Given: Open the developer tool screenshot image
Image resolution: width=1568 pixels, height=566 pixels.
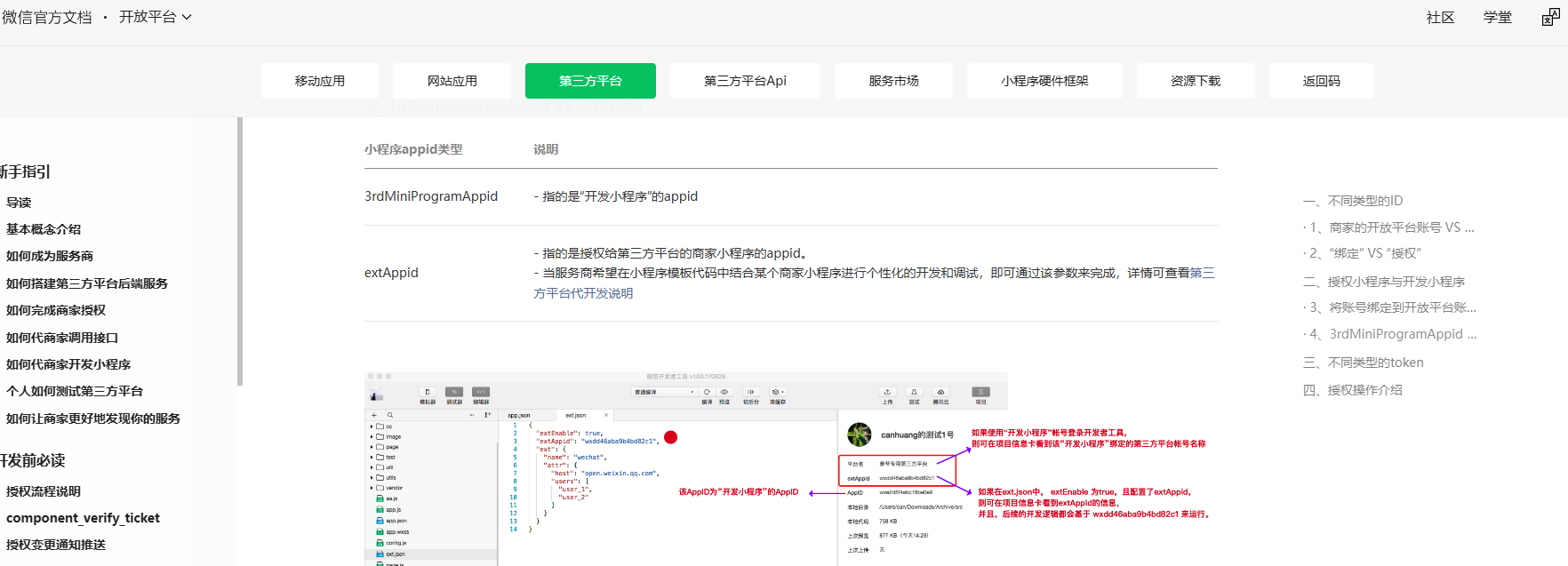Looking at the screenshot, I should tap(791, 468).
